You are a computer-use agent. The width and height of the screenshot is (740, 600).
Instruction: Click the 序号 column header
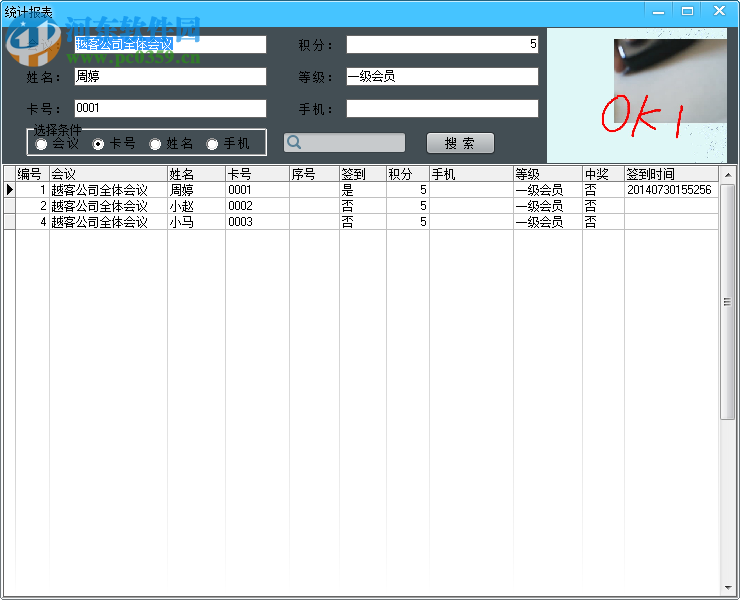tap(314, 174)
